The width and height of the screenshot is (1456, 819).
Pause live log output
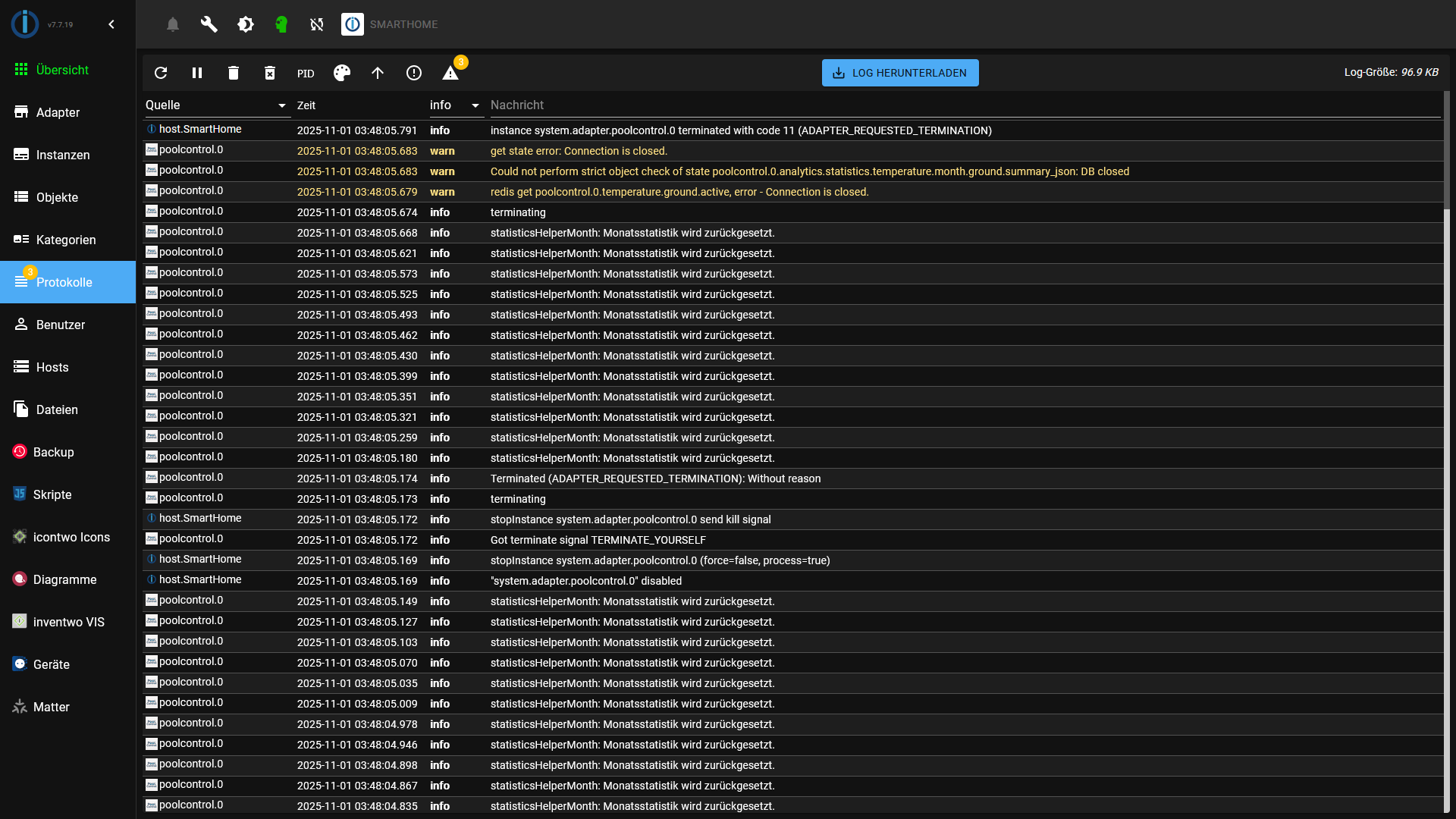pos(197,73)
